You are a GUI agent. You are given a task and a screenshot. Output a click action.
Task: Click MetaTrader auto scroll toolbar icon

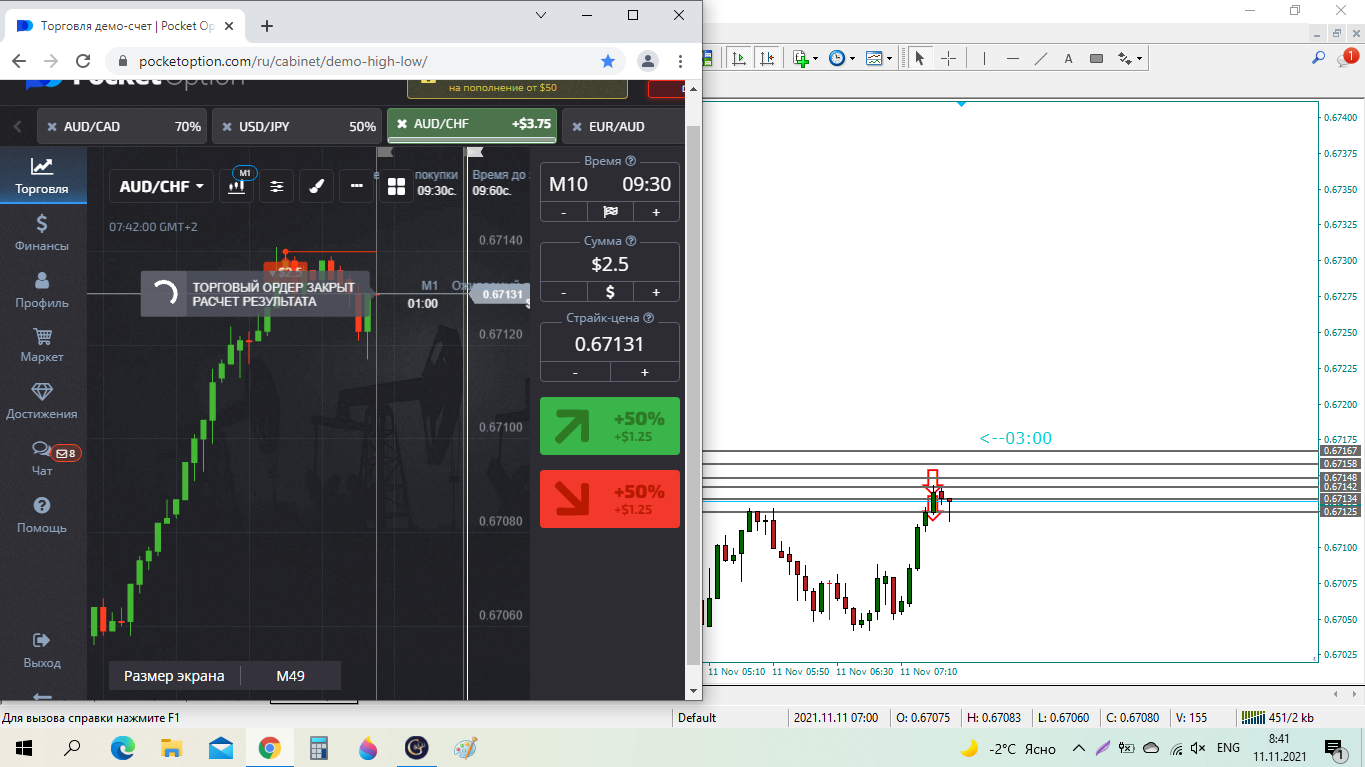coord(739,58)
